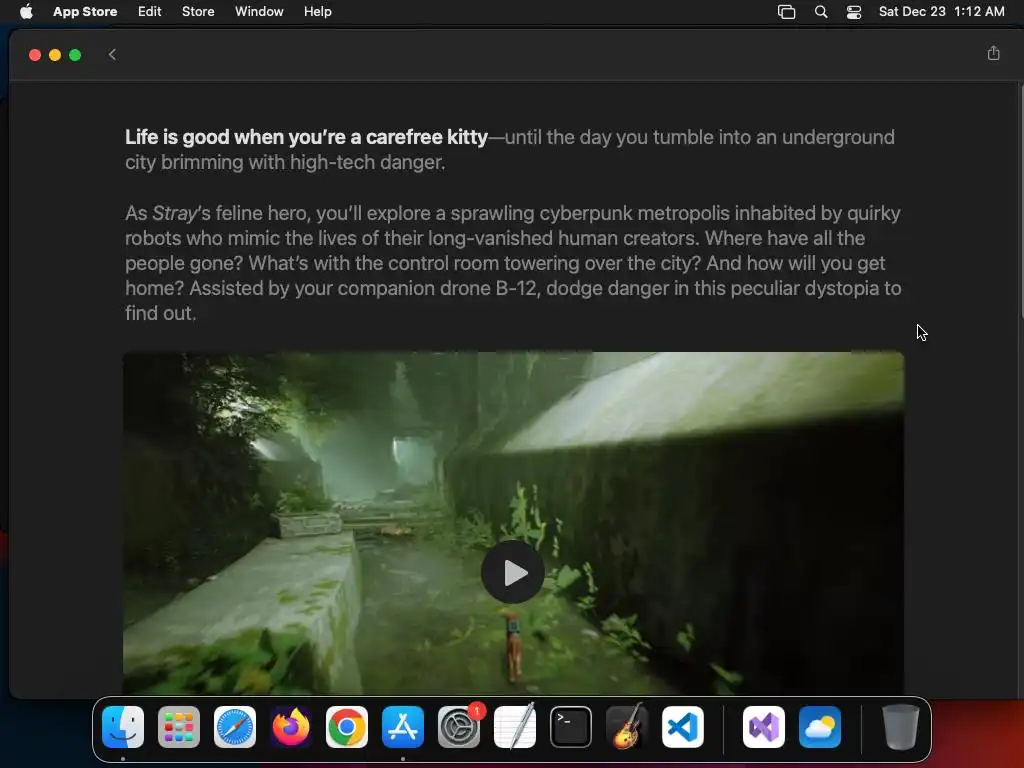Open the Store menu

(x=198, y=12)
